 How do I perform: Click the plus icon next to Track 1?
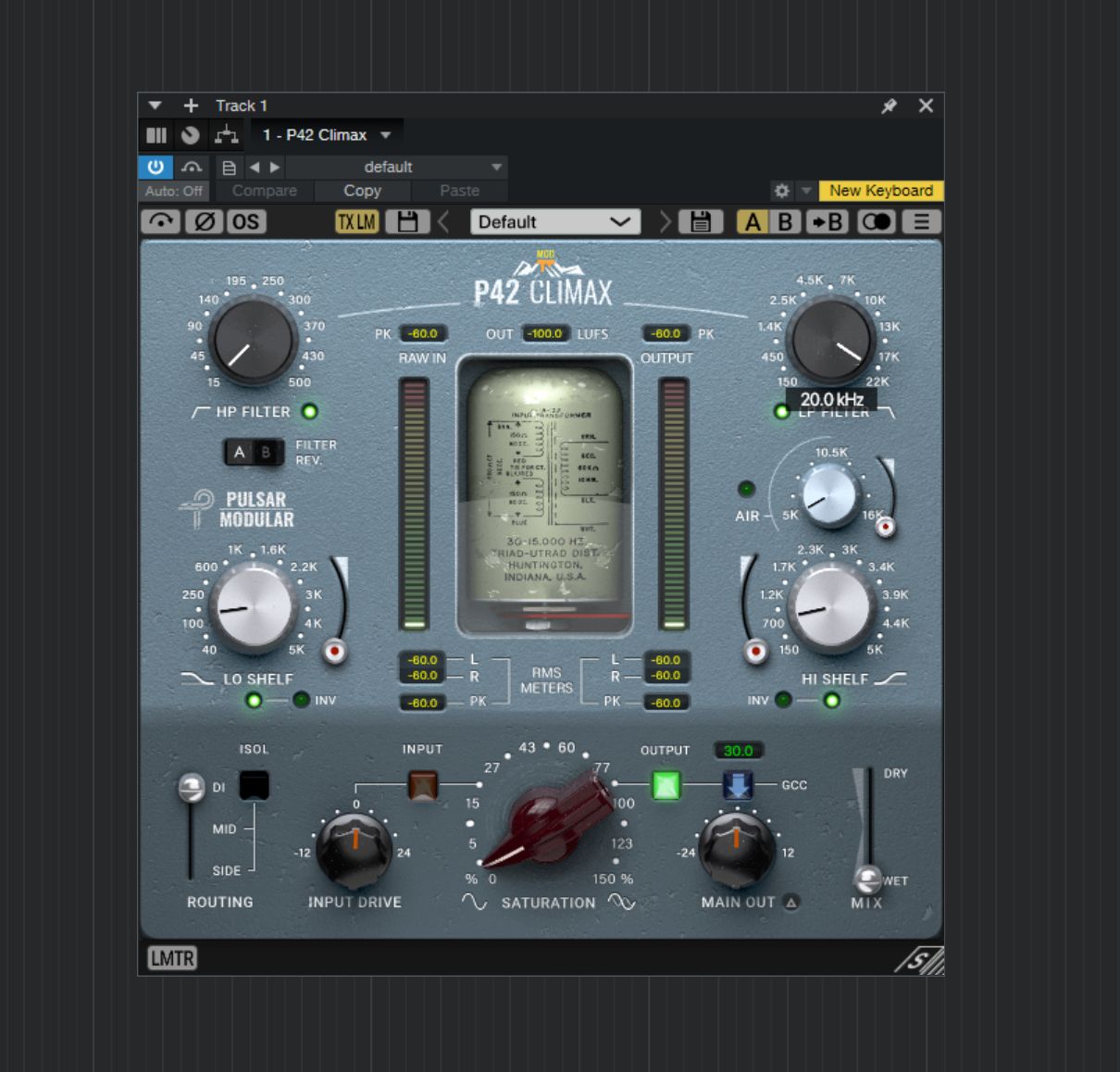191,106
